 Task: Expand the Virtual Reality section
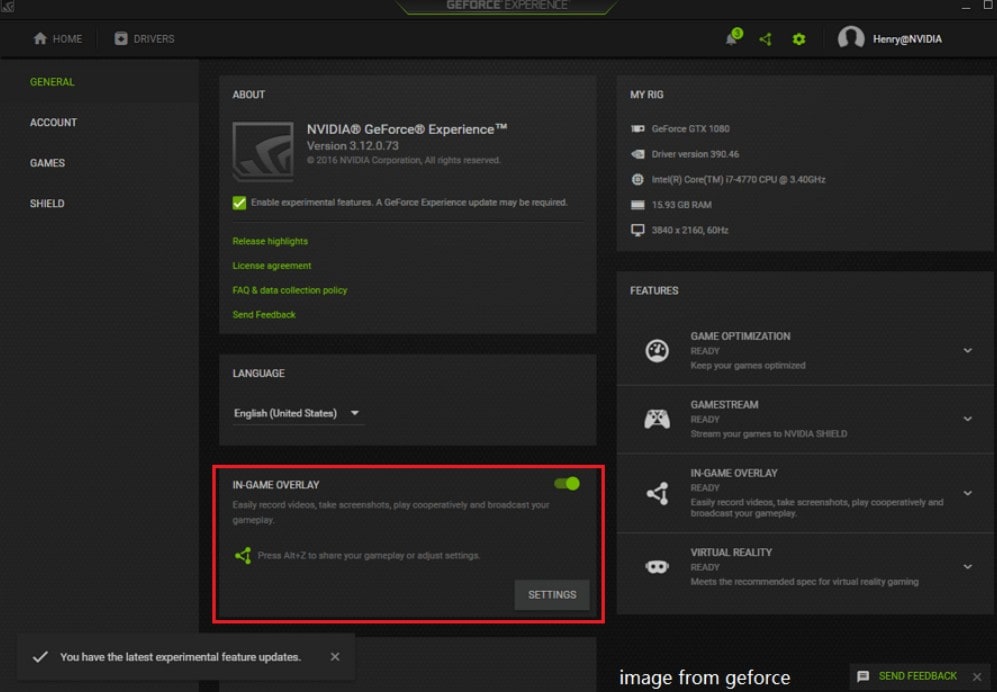click(x=967, y=567)
